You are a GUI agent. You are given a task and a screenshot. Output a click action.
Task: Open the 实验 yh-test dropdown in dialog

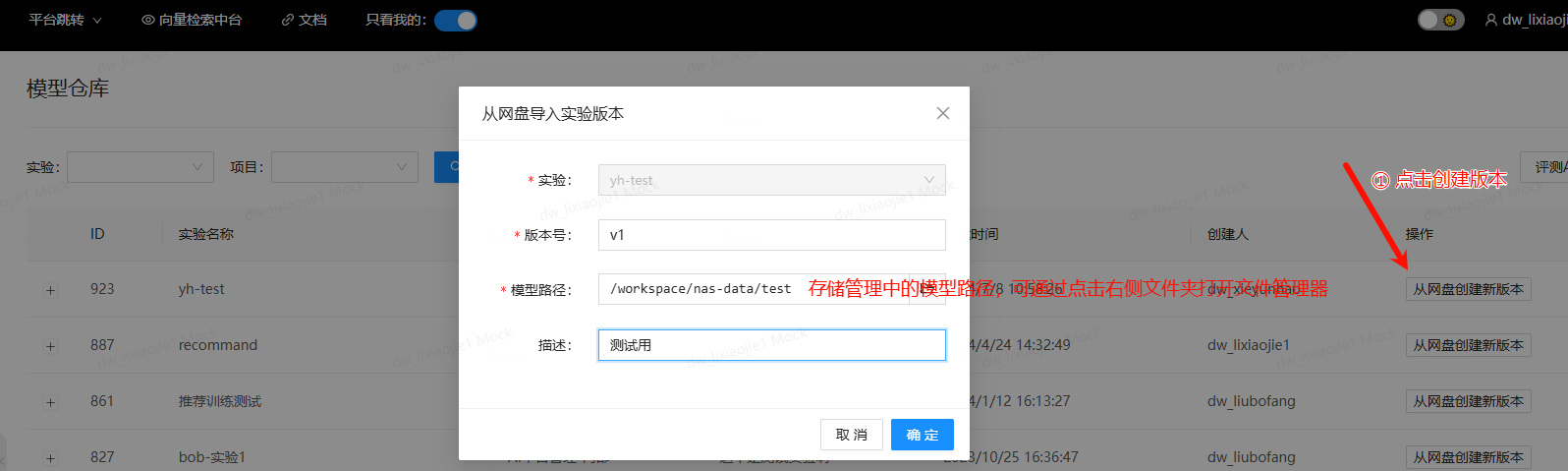[x=771, y=180]
